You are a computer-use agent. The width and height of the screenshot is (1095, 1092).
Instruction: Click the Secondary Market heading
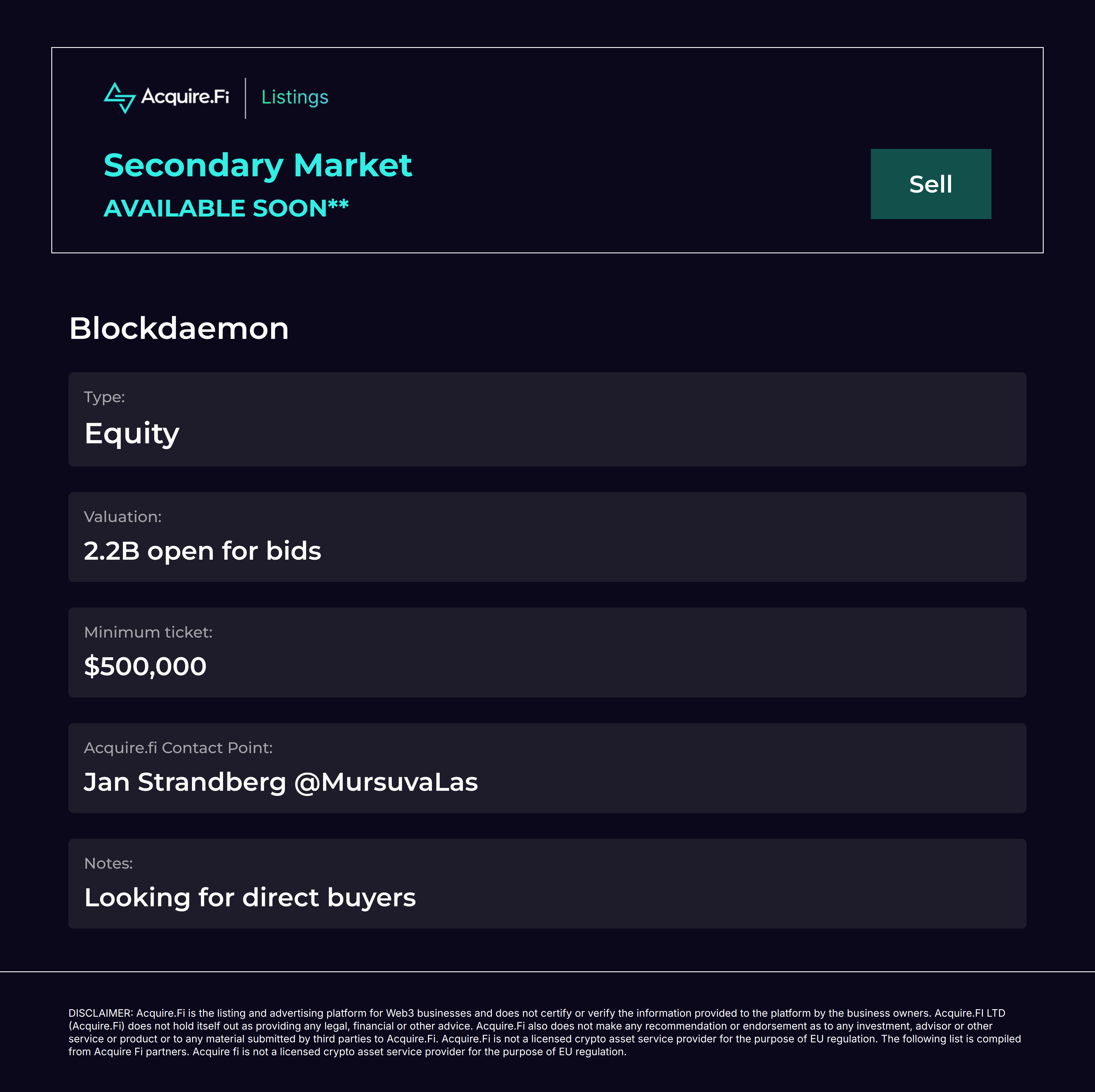(258, 165)
